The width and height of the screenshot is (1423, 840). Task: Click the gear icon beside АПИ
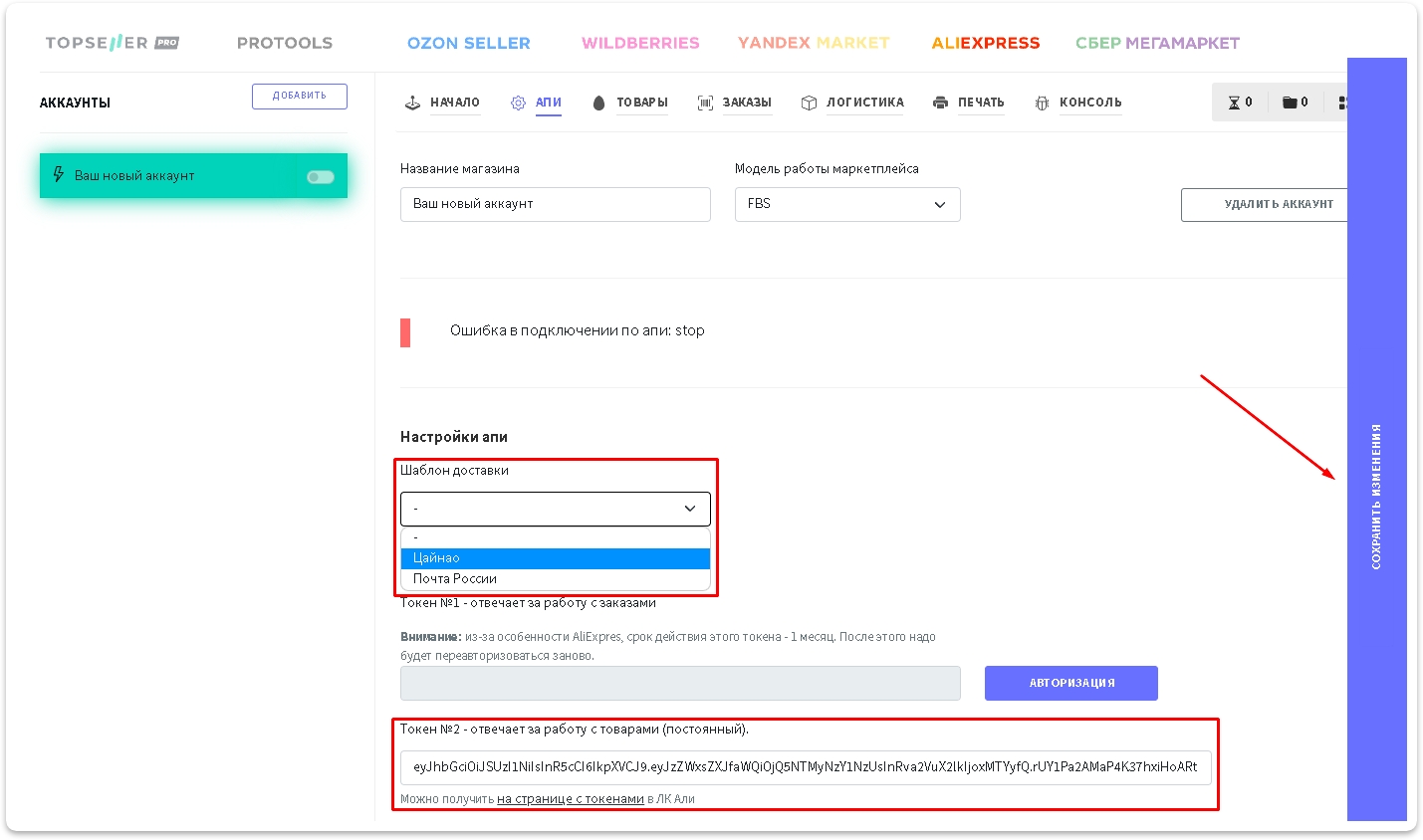(518, 103)
